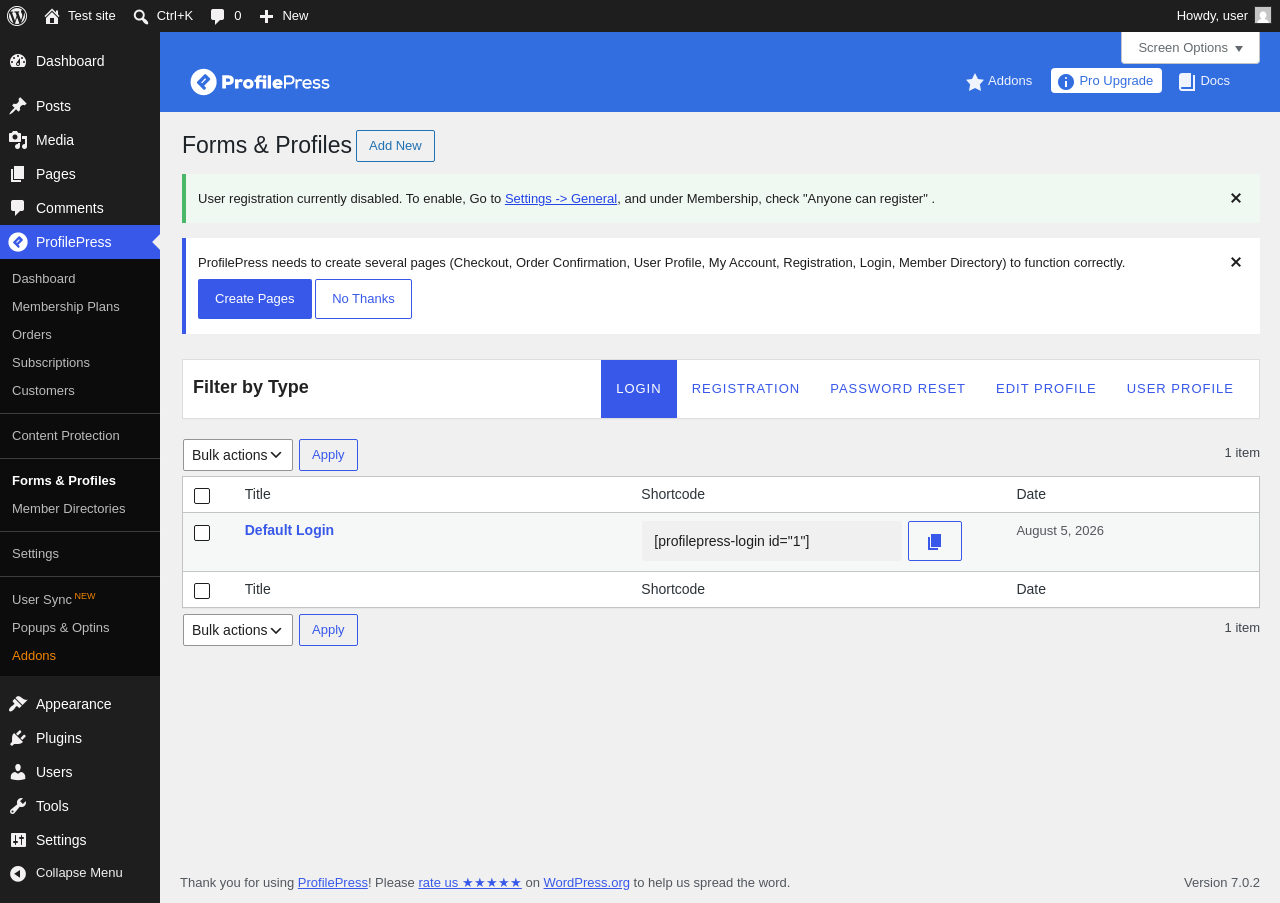Image resolution: width=1280 pixels, height=903 pixels.
Task: Toggle the select-all checkbox in table footer
Action: [x=202, y=591]
